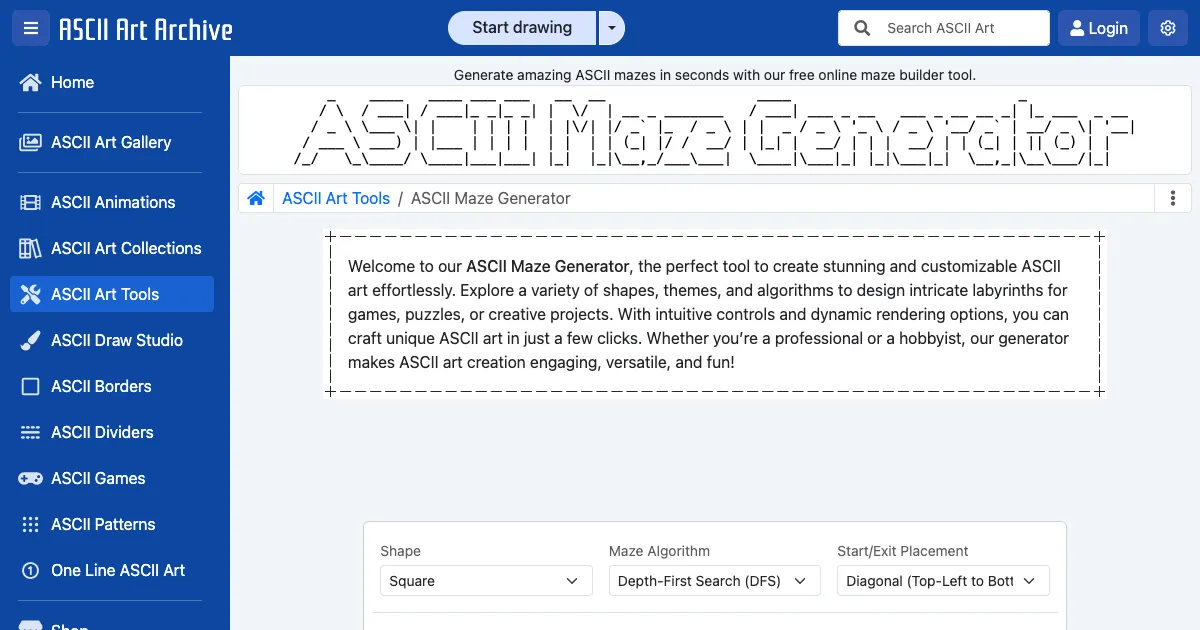The height and width of the screenshot is (630, 1200).
Task: Select ASCII Patterns from the sidebar
Action: [x=103, y=524]
